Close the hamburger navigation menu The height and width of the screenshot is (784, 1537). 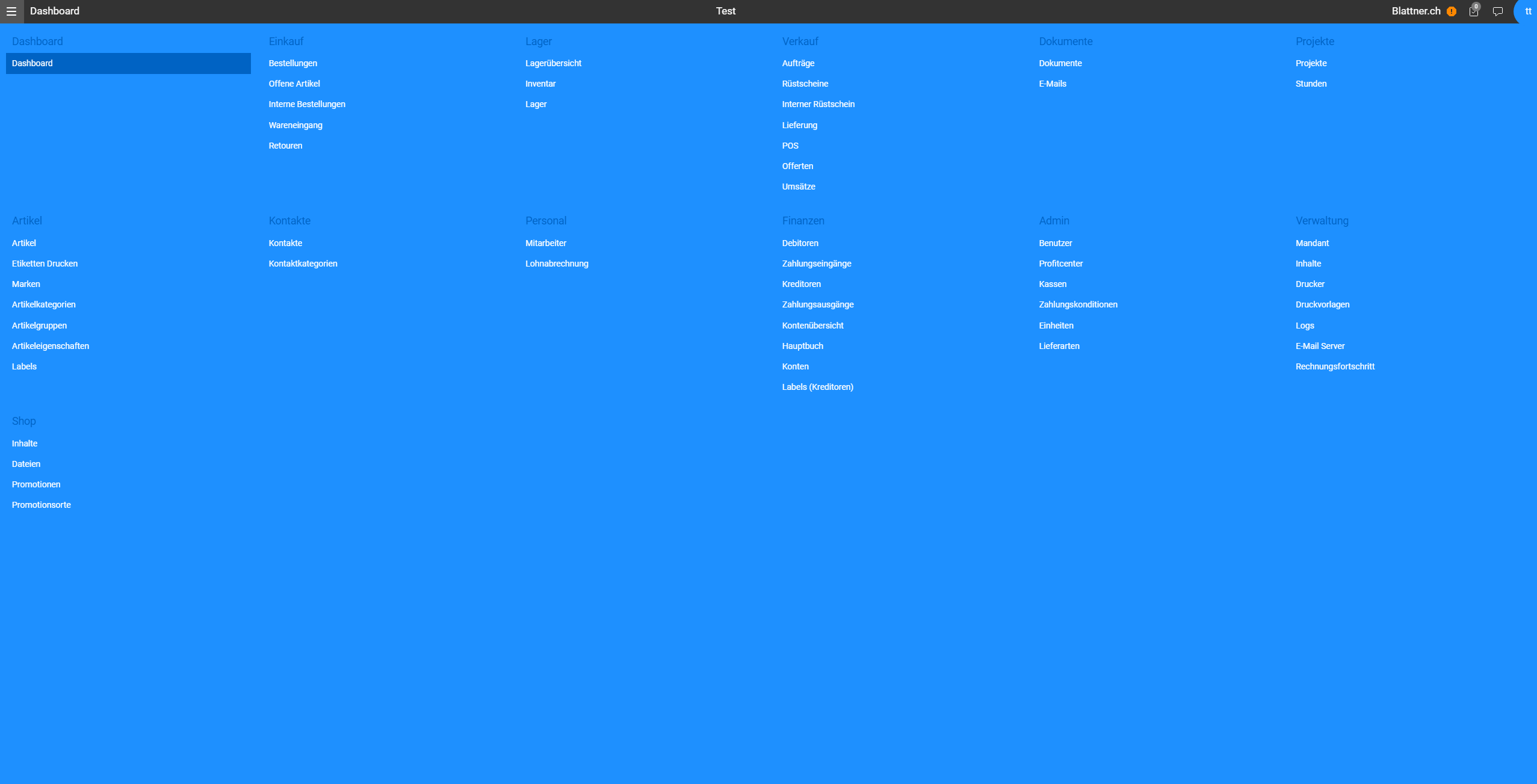pyautogui.click(x=11, y=11)
